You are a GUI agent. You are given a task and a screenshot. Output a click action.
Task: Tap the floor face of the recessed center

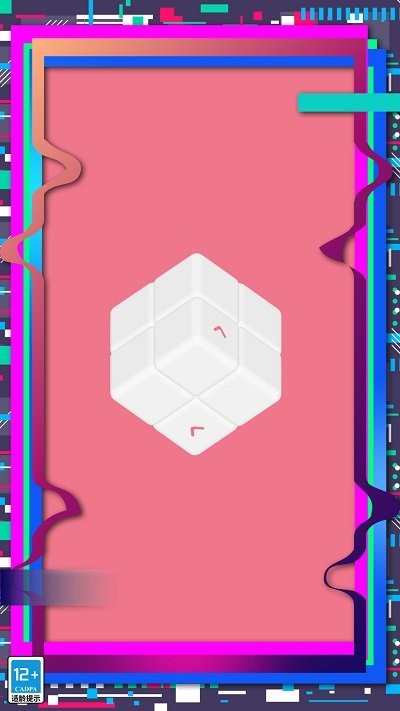coord(196,365)
